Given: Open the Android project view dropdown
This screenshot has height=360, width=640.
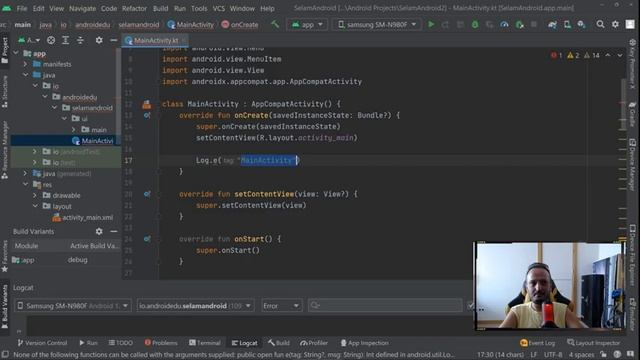Looking at the screenshot, I should [x=29, y=40].
